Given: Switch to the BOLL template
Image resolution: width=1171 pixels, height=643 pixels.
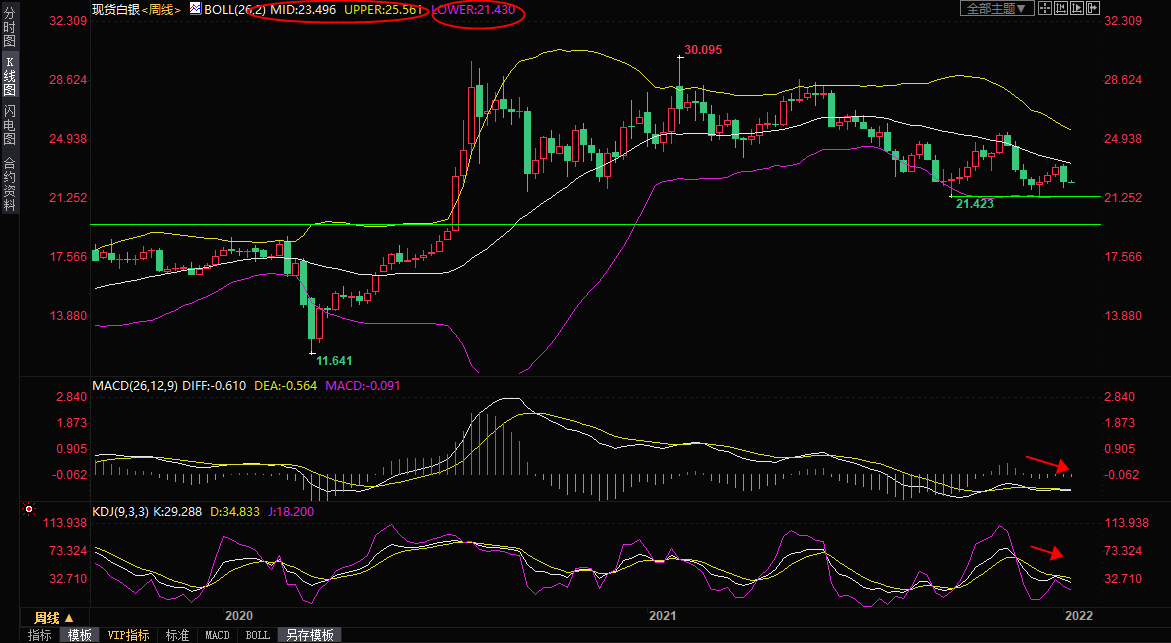Looking at the screenshot, I should (x=257, y=635).
